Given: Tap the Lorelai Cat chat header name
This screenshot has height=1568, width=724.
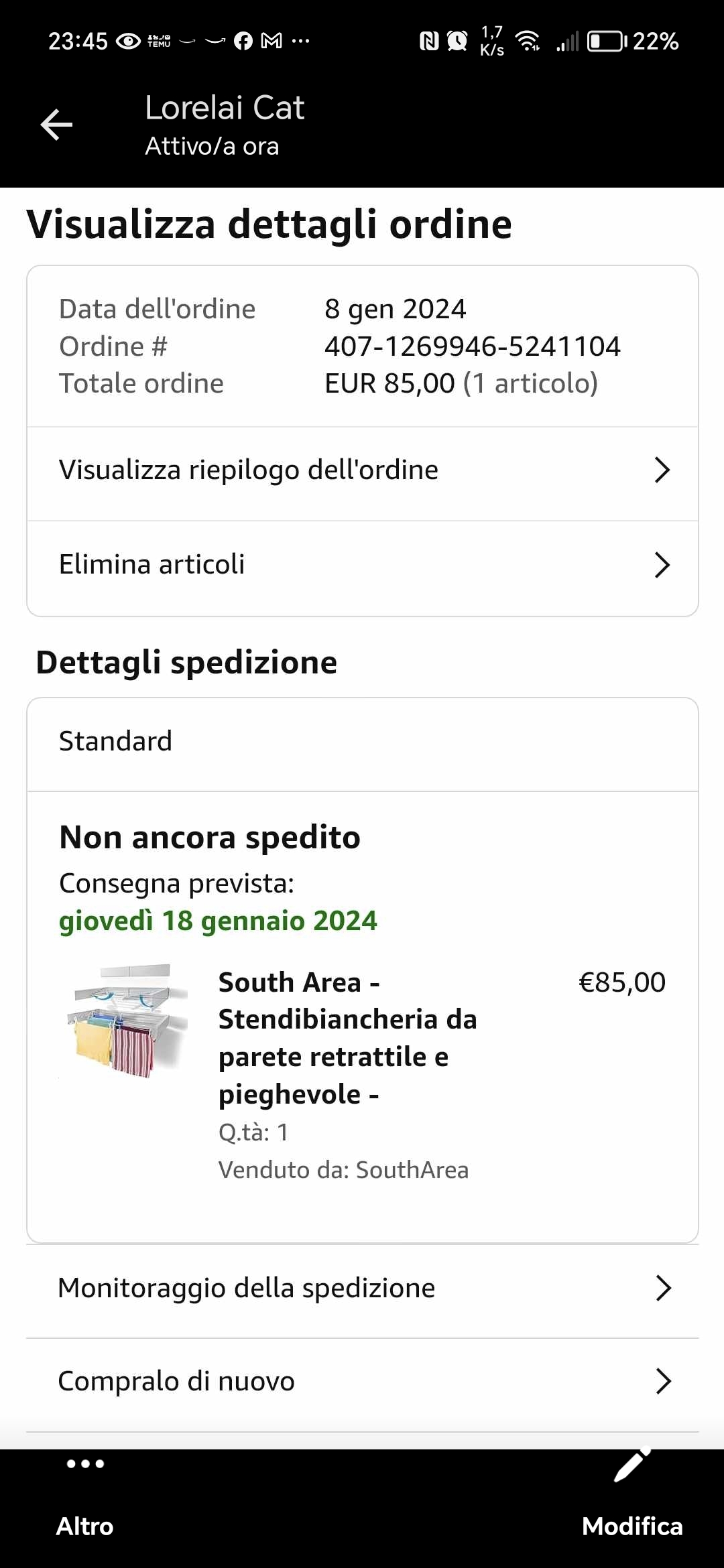Looking at the screenshot, I should coord(225,108).
